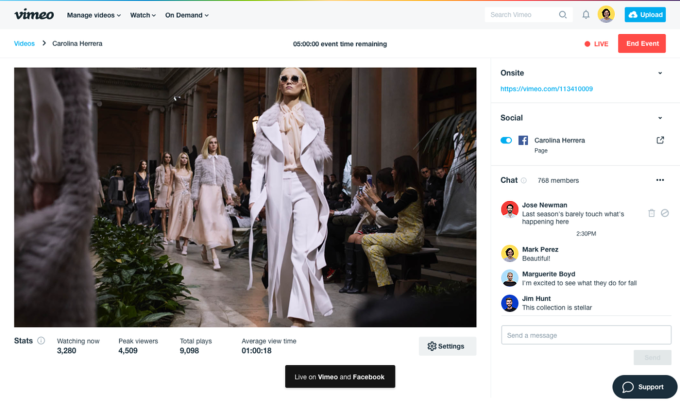Screen dimensions: 680x401
Task: Open the Watch menu
Action: 143,15
